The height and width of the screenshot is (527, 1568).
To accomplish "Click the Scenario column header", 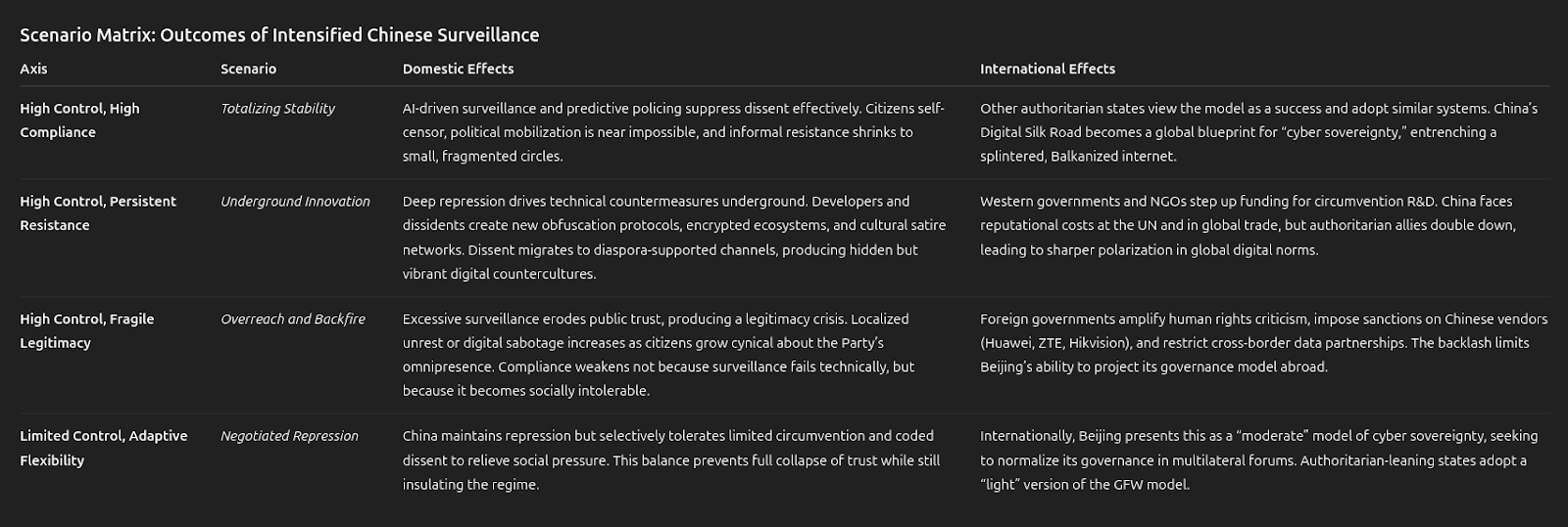I will point(248,69).
